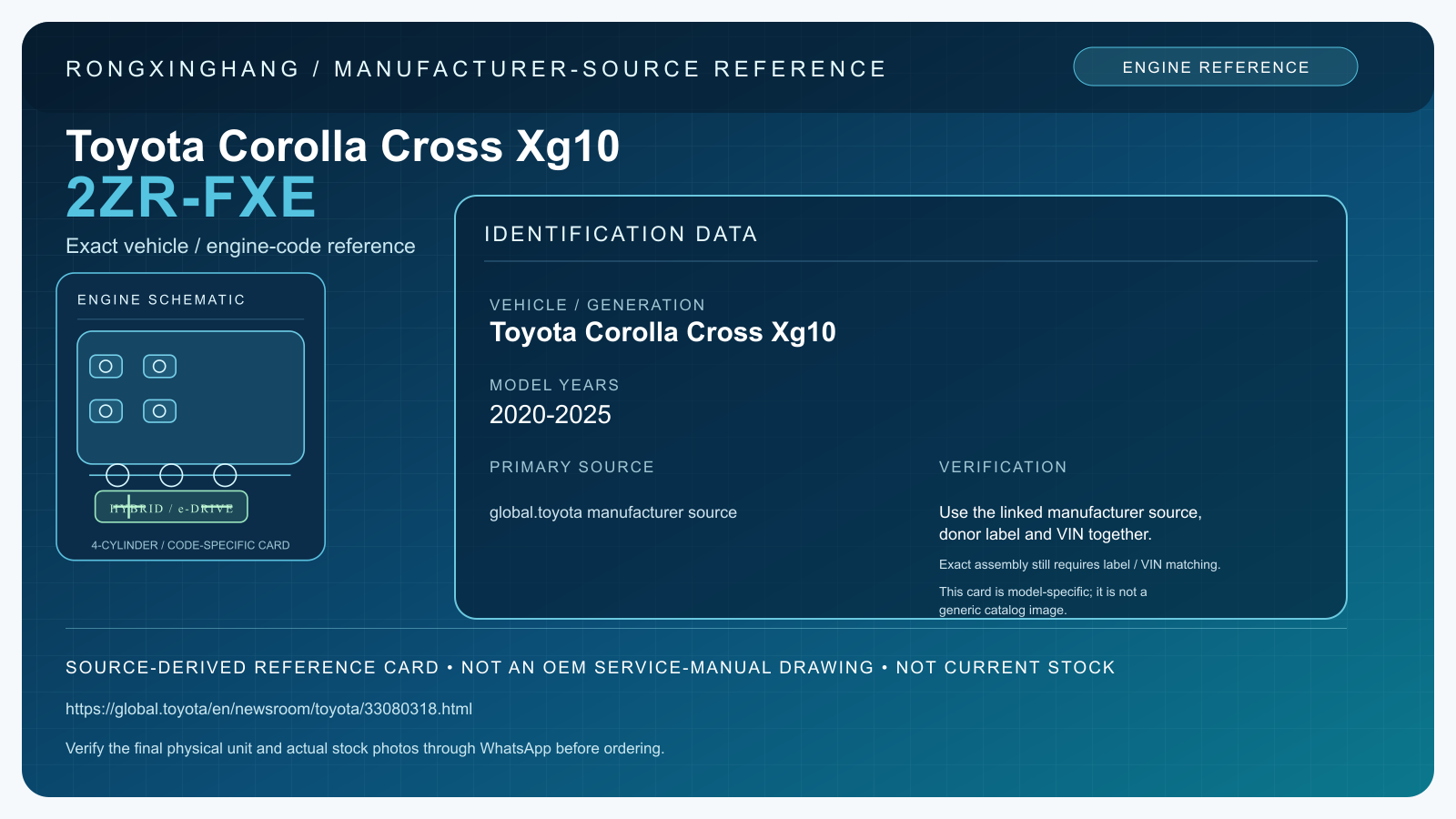The width and height of the screenshot is (1456, 819).
Task: Click the engine schematic block thumbnail
Action: click(x=190, y=398)
